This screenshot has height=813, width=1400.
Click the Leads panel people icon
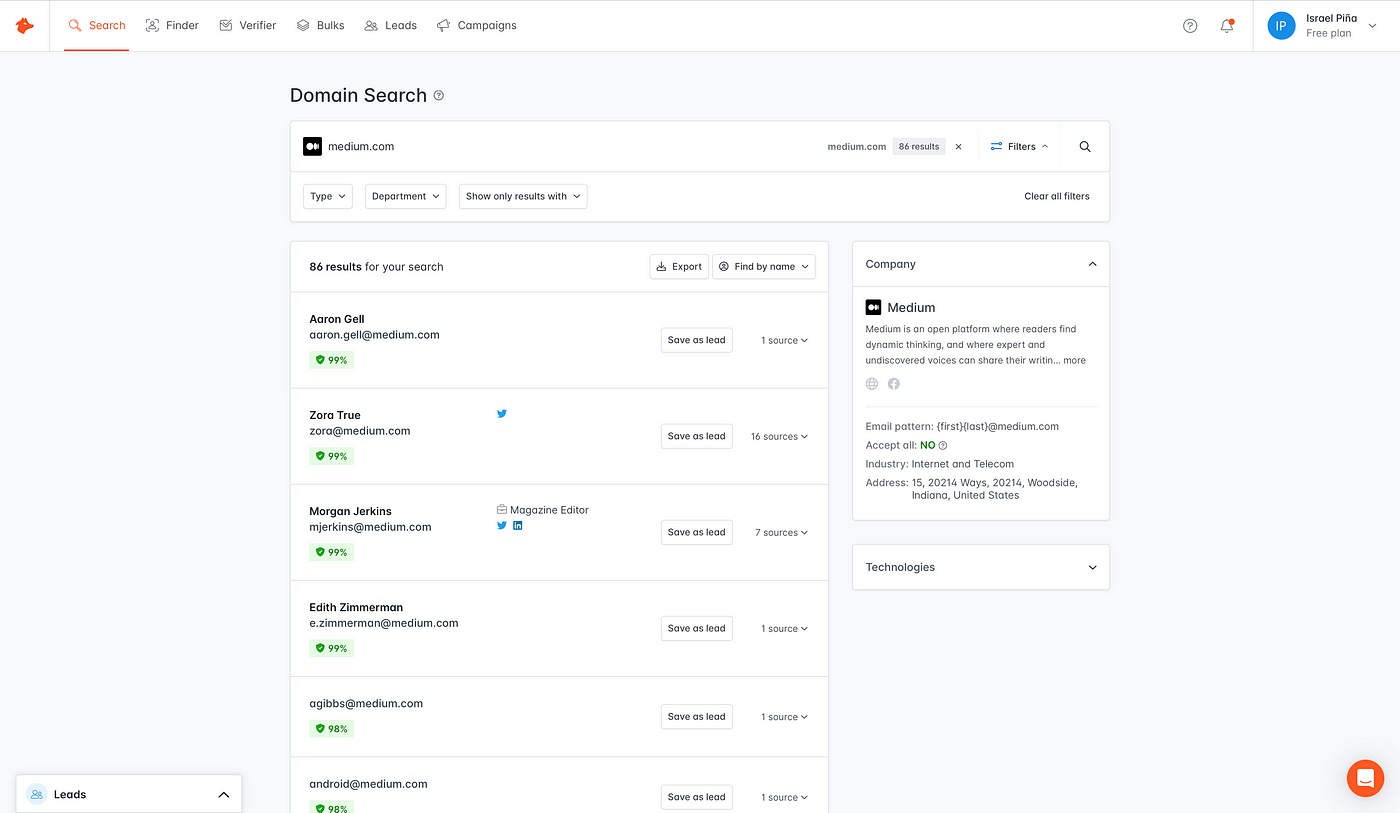37,794
